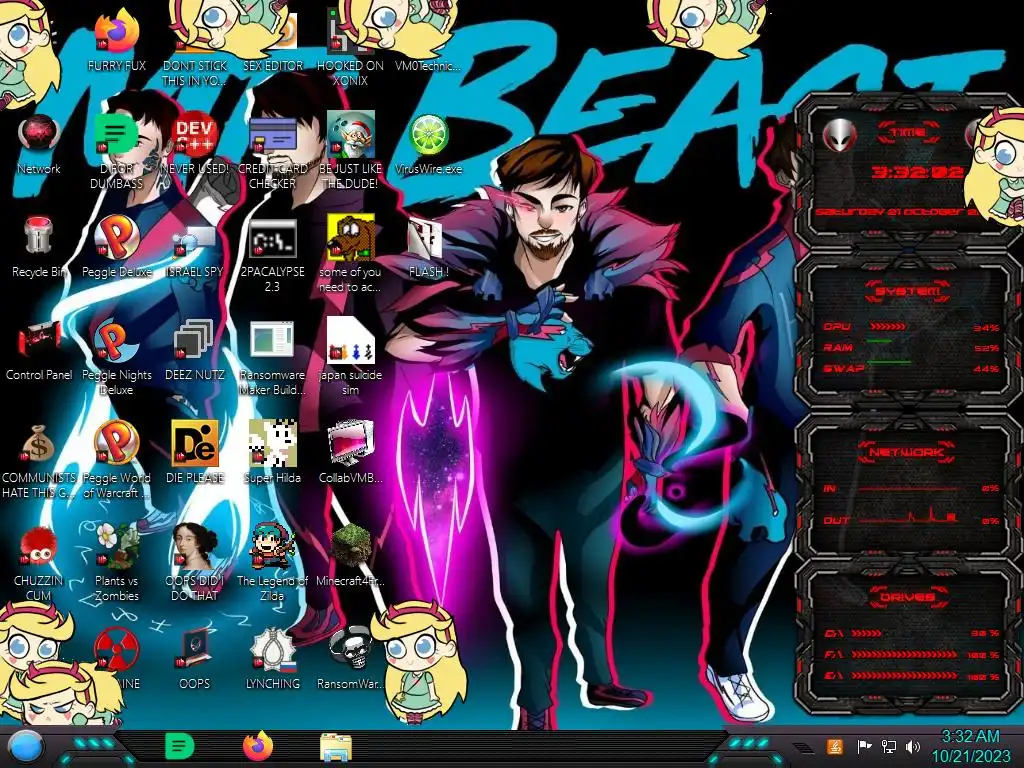Click the Start orb button

(x=25, y=746)
